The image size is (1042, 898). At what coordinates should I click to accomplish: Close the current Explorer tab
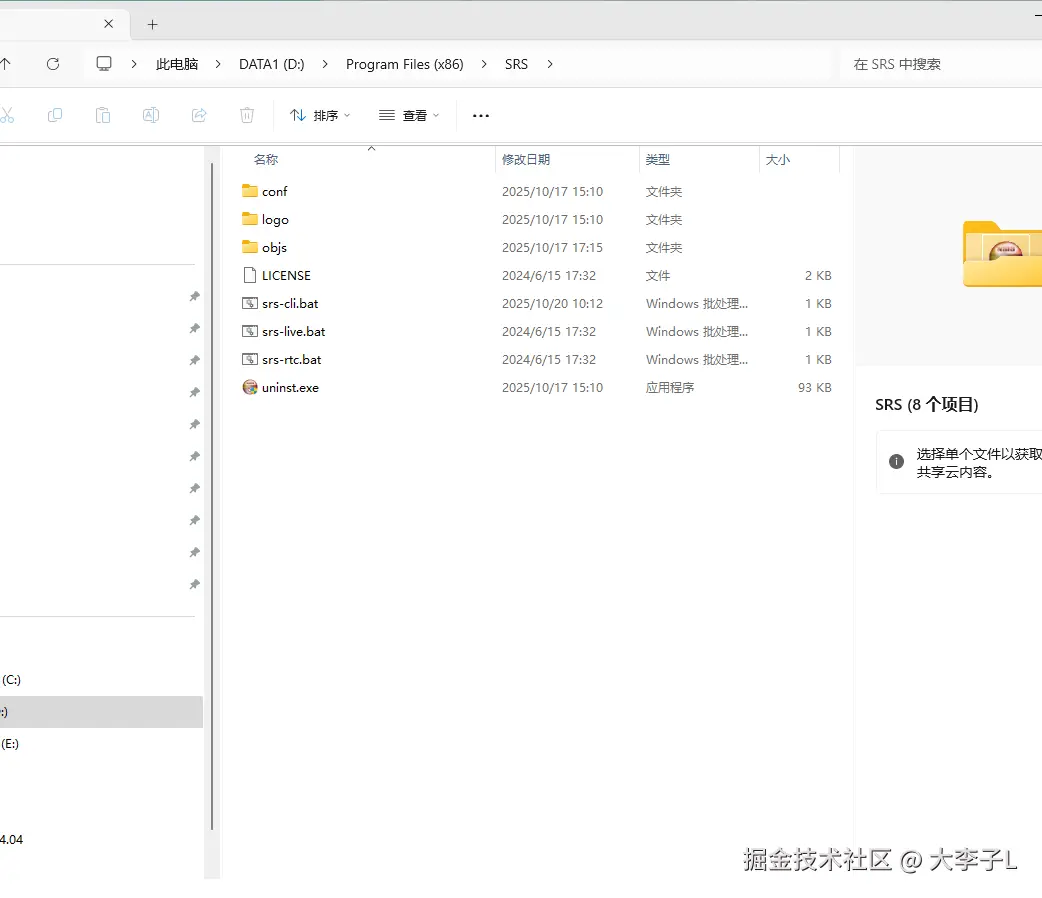pyautogui.click(x=109, y=24)
